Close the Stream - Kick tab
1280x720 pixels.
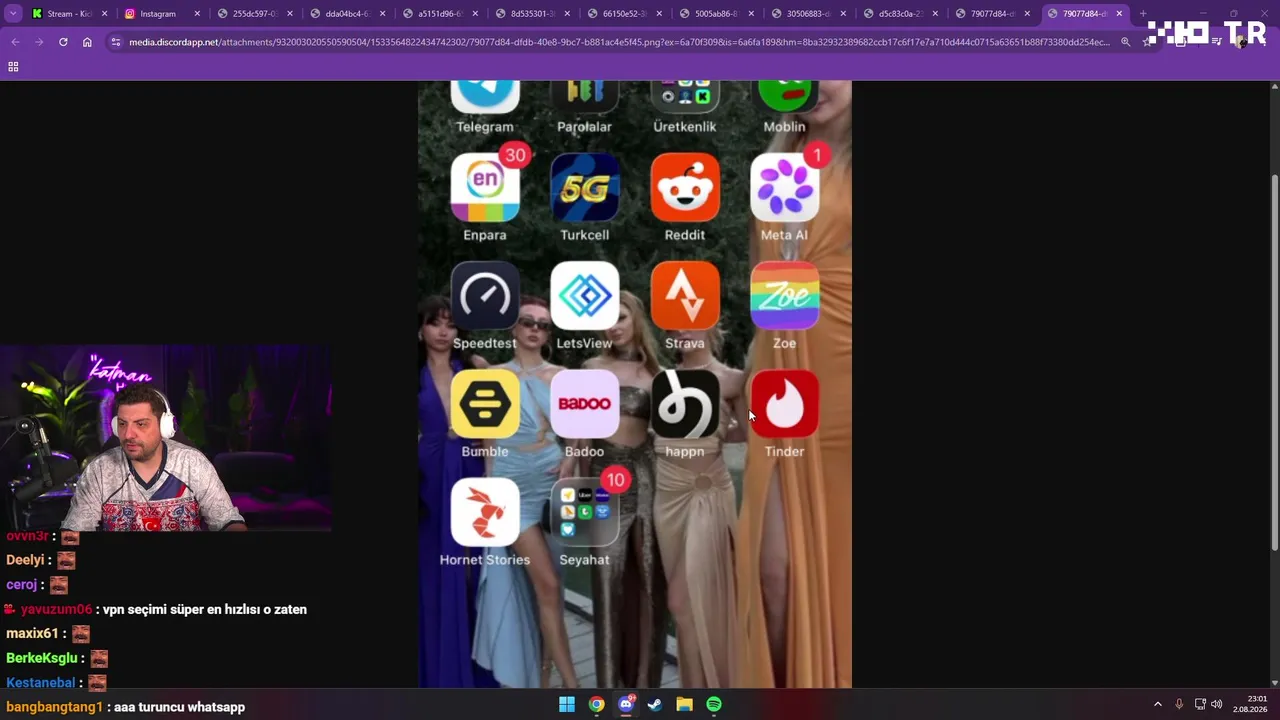(x=104, y=14)
